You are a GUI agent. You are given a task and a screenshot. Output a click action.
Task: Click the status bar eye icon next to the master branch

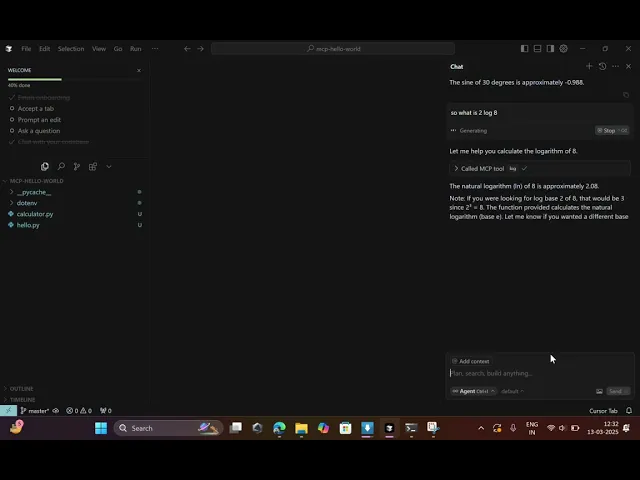pos(56,411)
